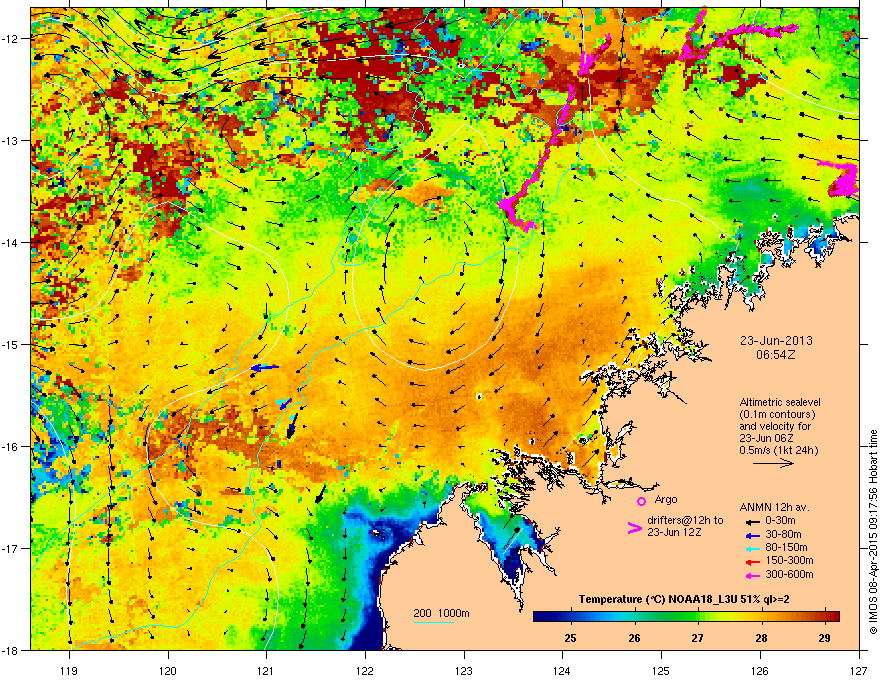This screenshot has height=680, width=880.
Task: Click the '300-600m' depth label
Action: point(789,575)
